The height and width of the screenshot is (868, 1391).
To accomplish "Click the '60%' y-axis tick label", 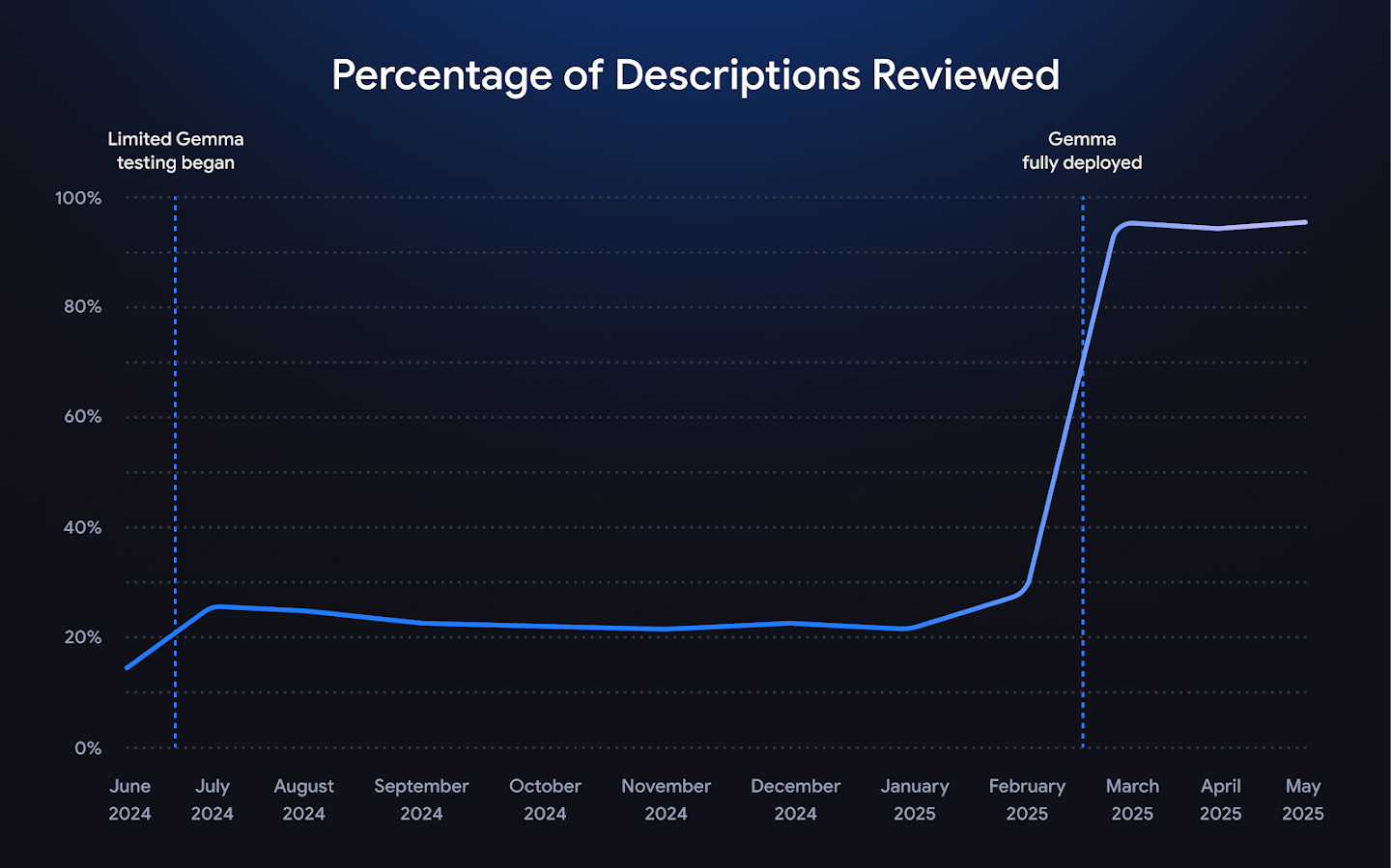I will (x=81, y=417).
